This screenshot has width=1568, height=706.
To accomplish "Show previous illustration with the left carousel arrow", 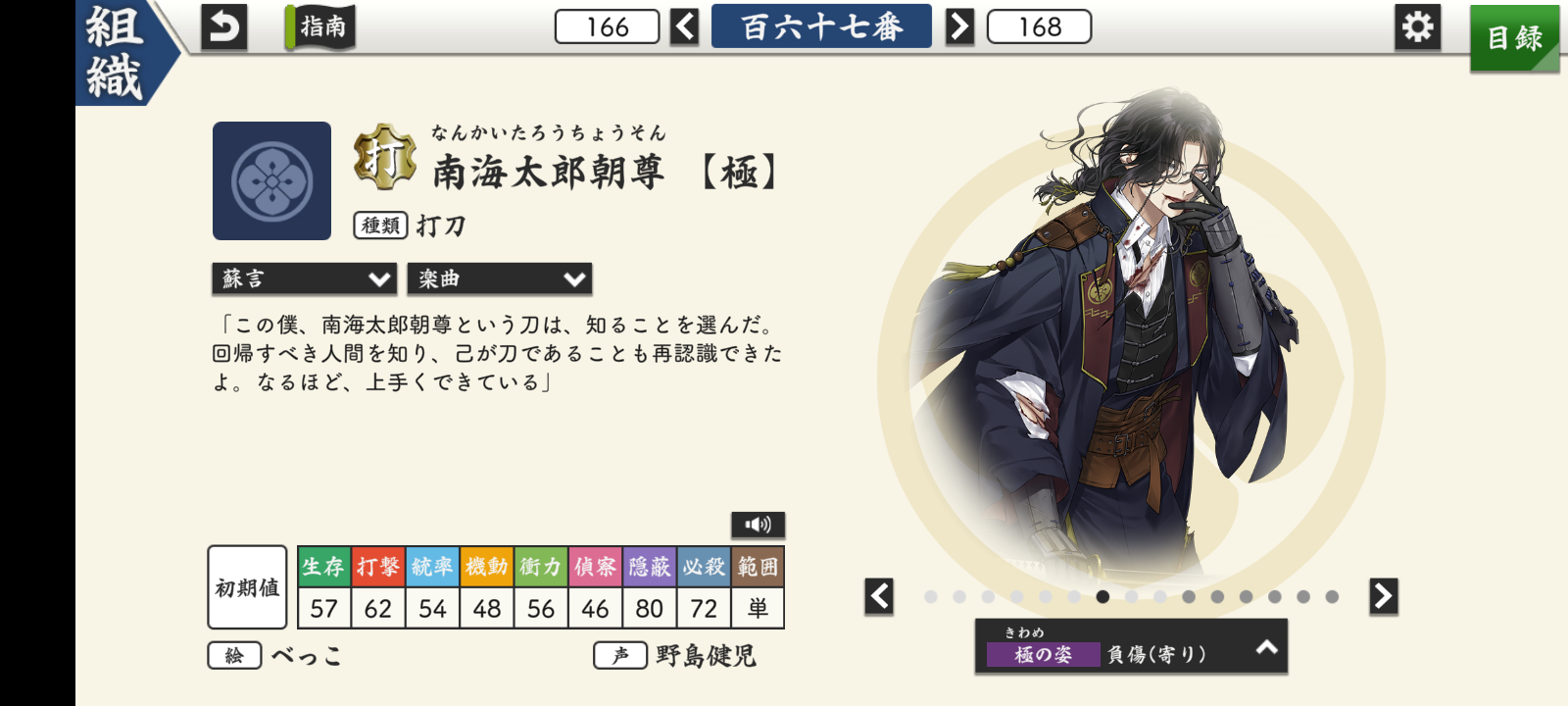I will point(879,596).
